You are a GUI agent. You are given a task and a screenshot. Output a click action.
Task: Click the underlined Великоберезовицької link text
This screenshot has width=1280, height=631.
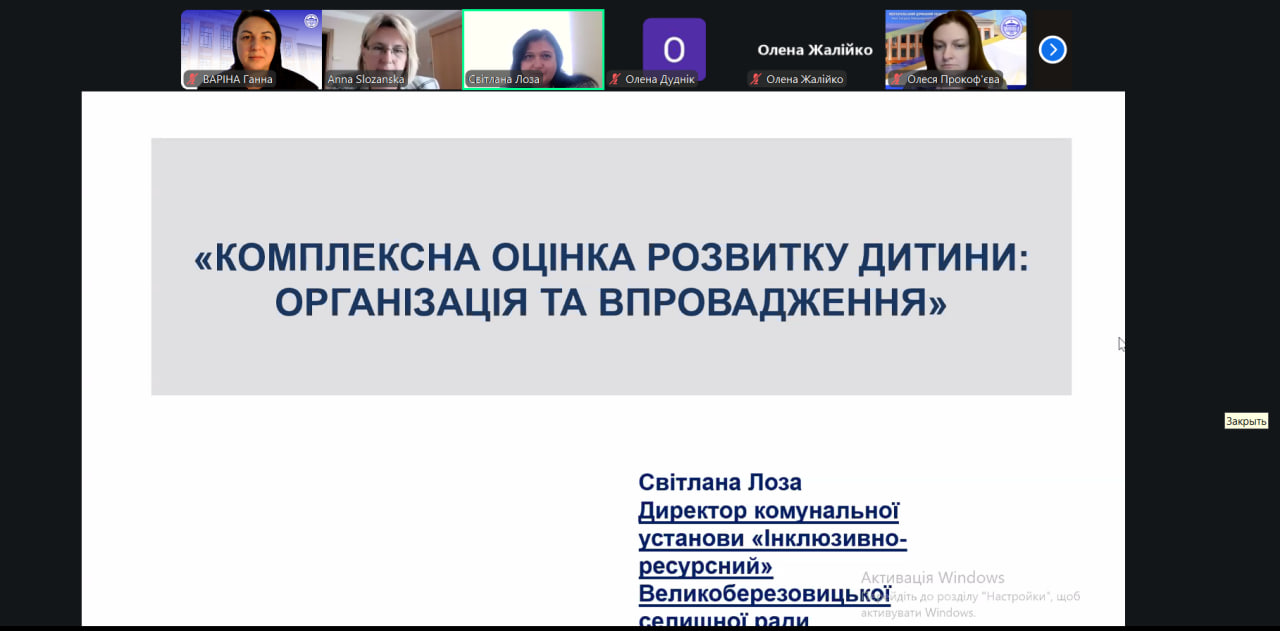[750, 595]
